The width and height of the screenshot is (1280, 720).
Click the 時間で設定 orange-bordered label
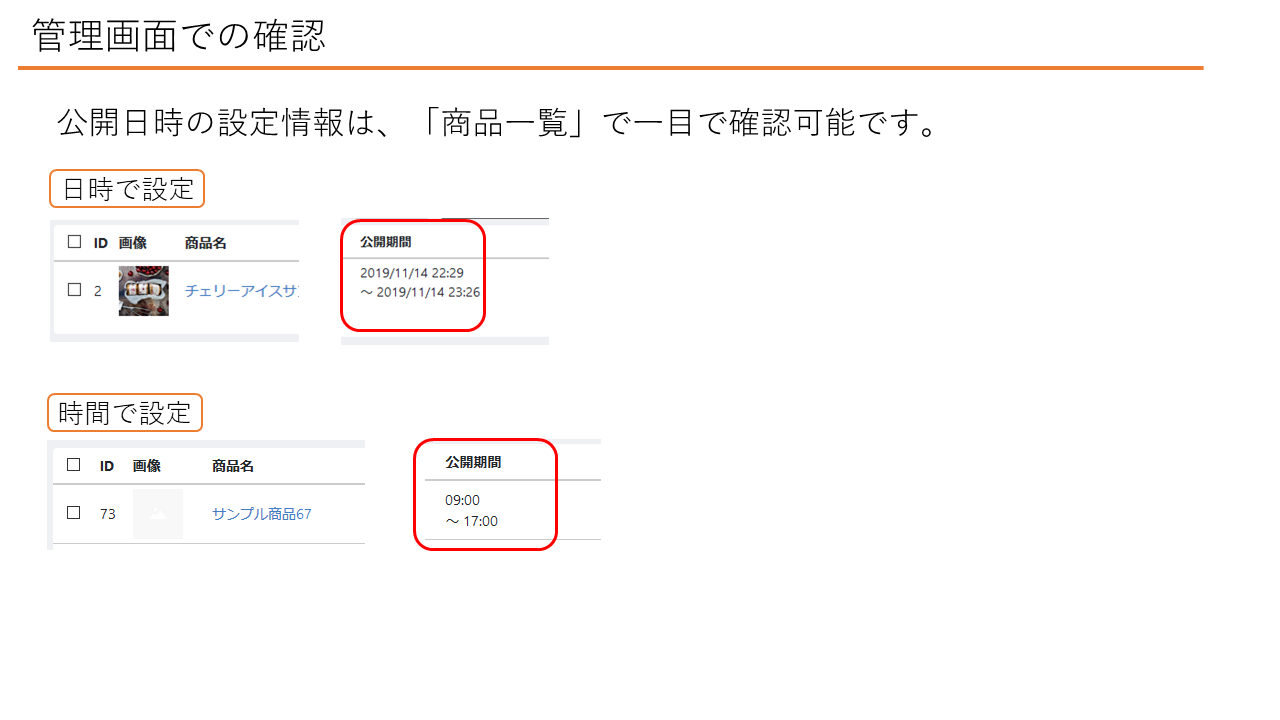[125, 413]
